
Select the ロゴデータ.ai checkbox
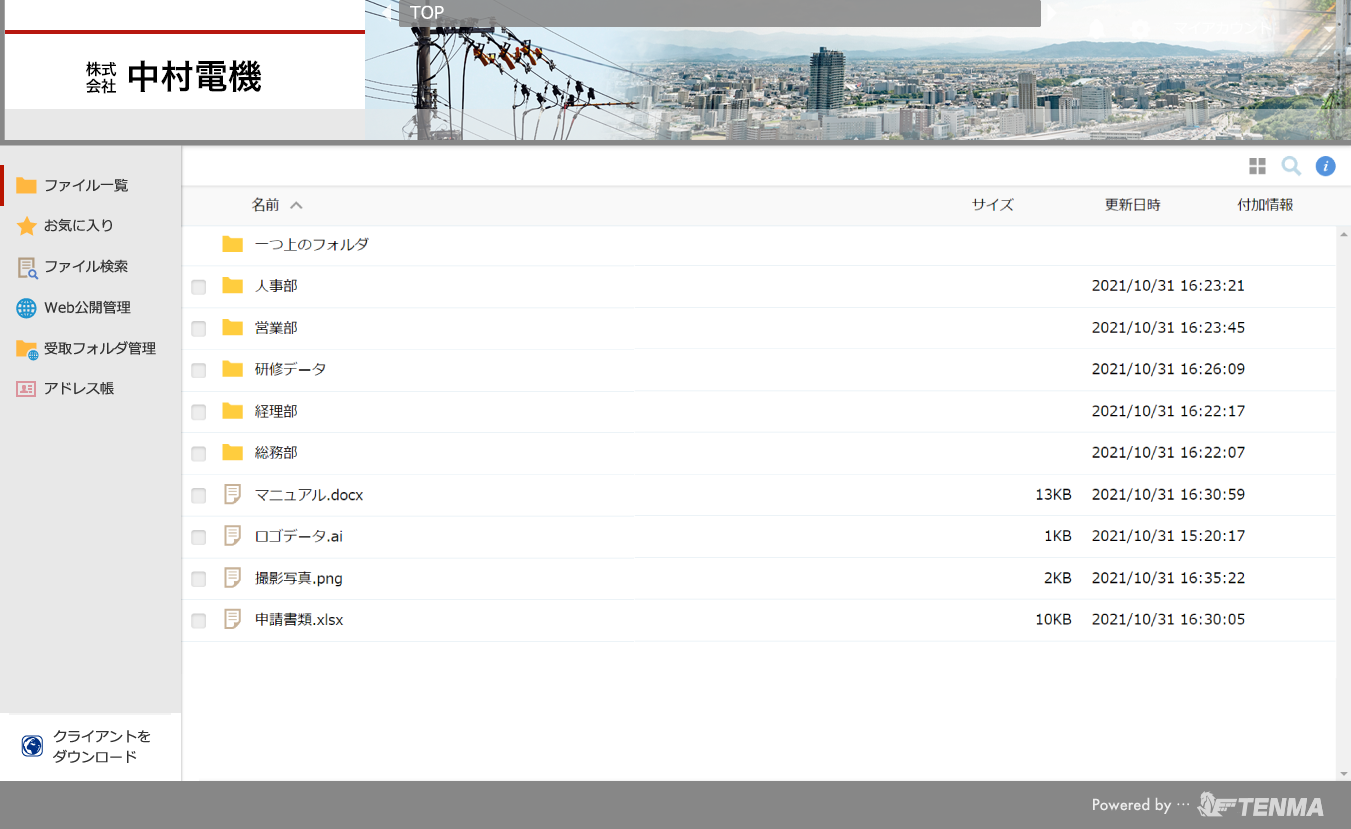199,537
